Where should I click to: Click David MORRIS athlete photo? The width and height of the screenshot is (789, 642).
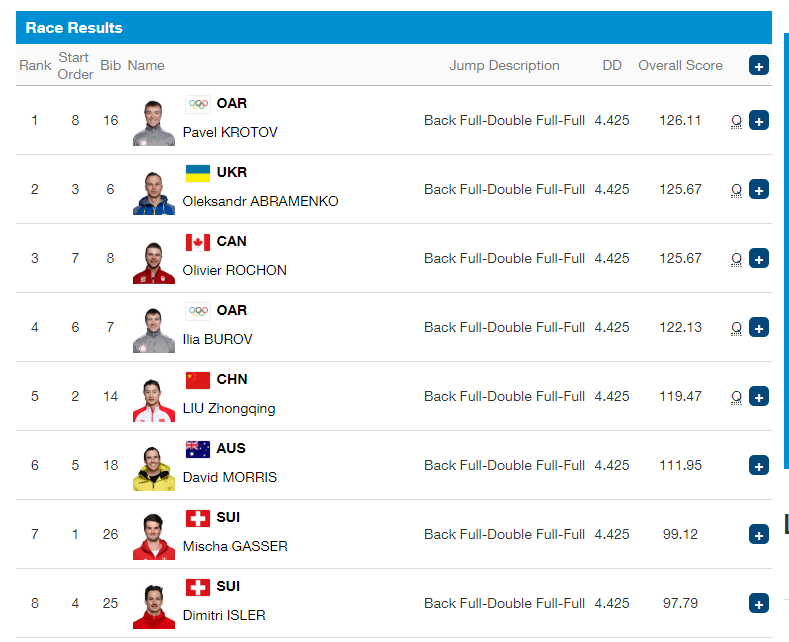tap(153, 468)
